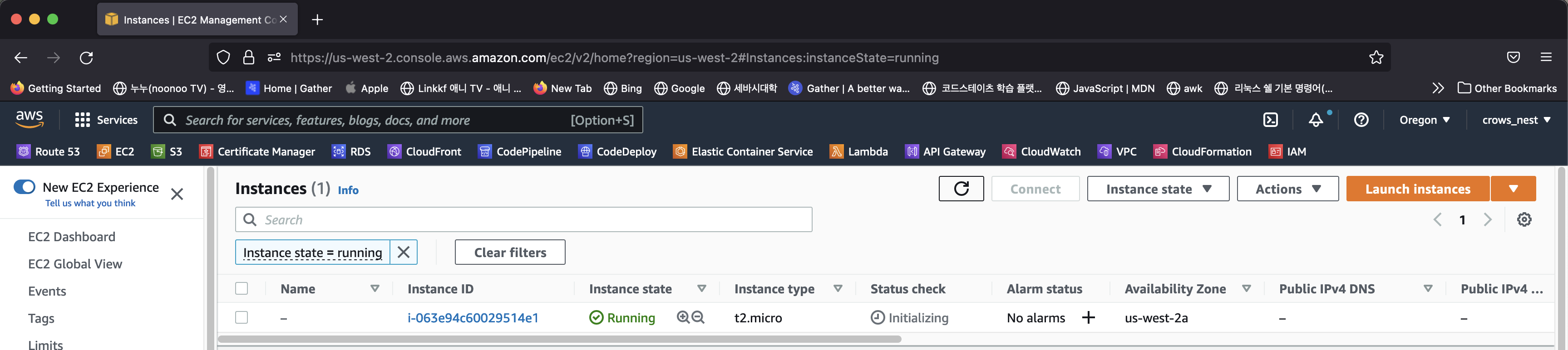Remove the running state filter
This screenshot has height=350, width=1568.
403,252
